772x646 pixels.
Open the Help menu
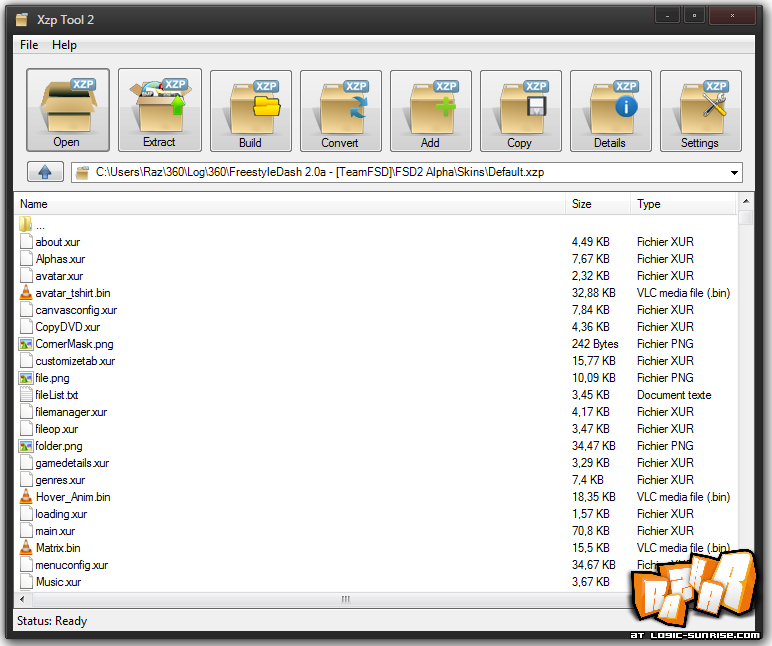tap(64, 45)
